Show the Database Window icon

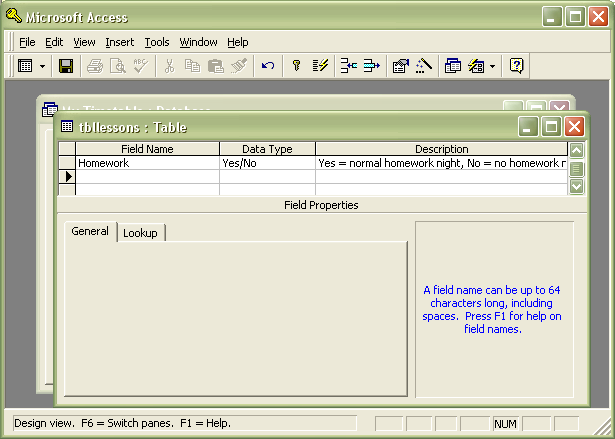453,66
